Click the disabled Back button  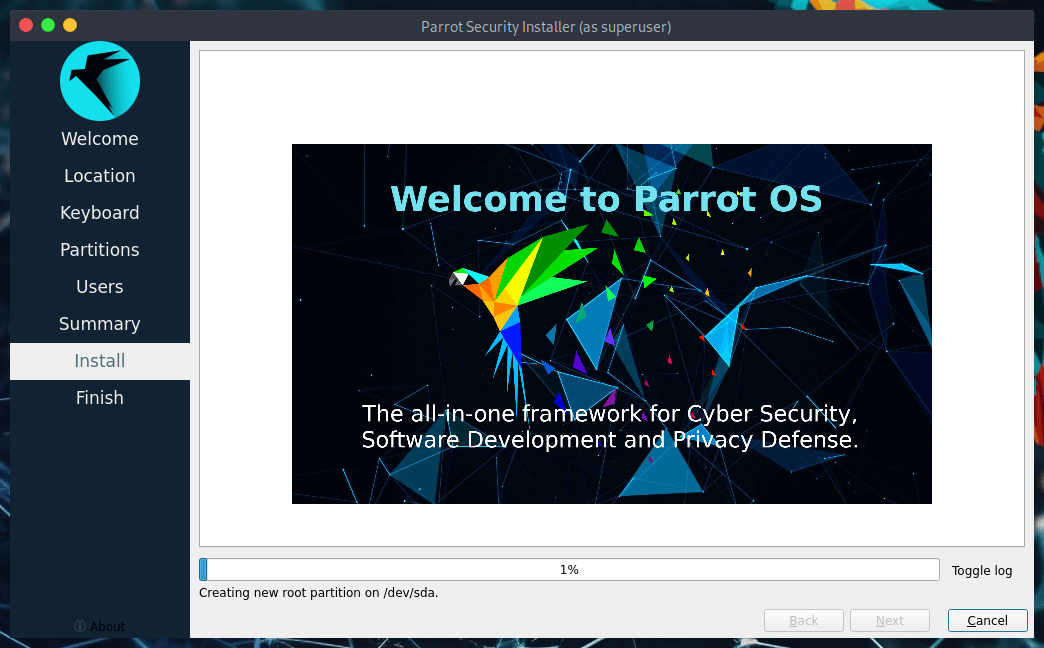click(803, 620)
